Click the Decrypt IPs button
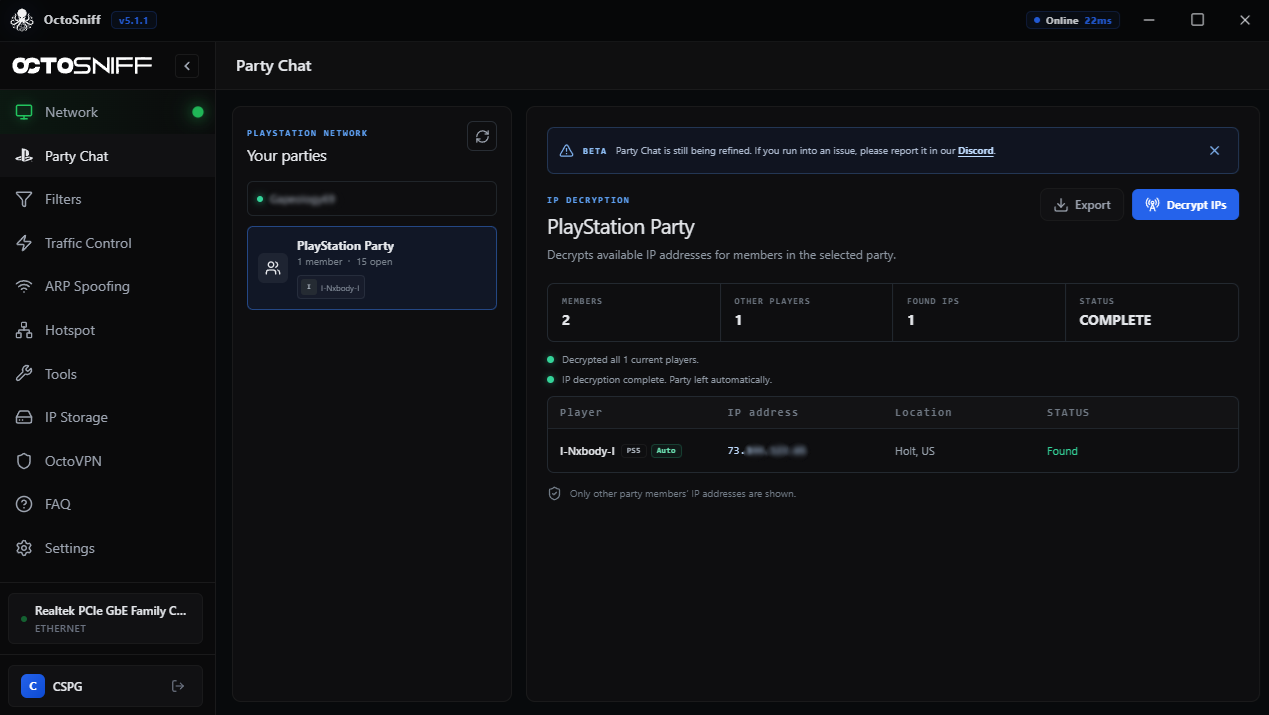This screenshot has width=1269, height=715. pos(1185,205)
